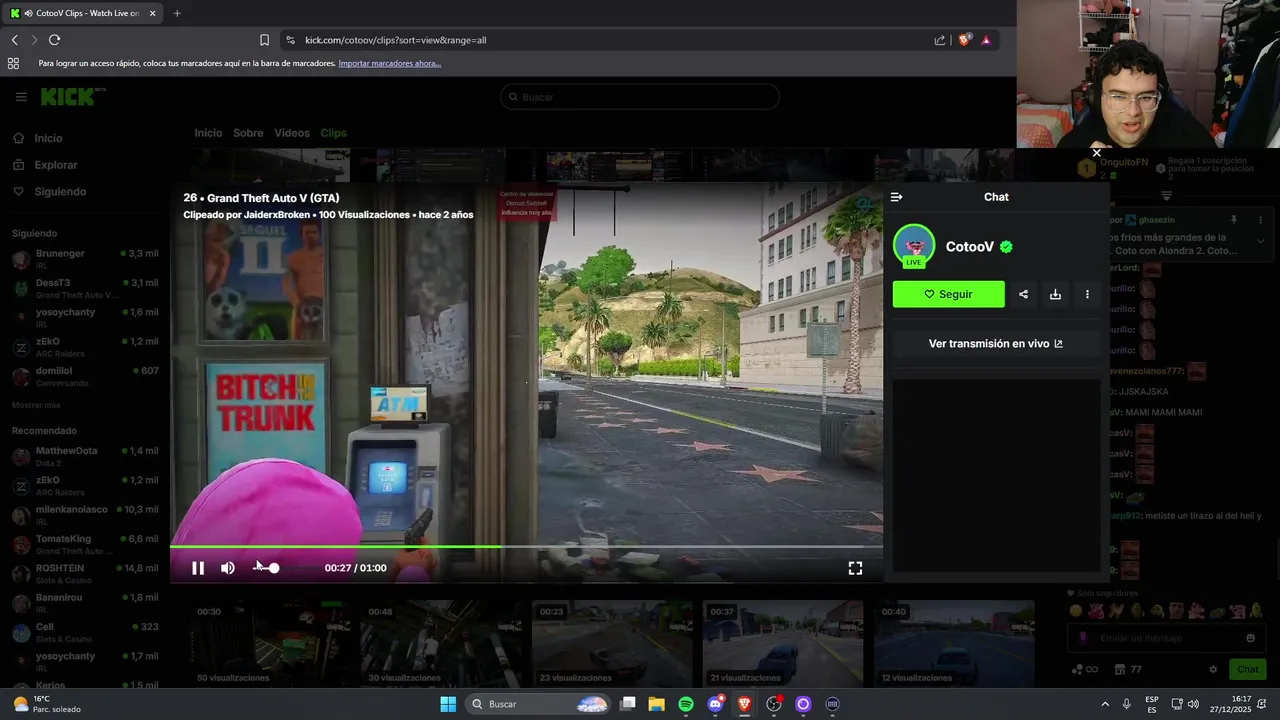
Task: Open the bookmarks apps grid icon
Action: click(x=13, y=63)
